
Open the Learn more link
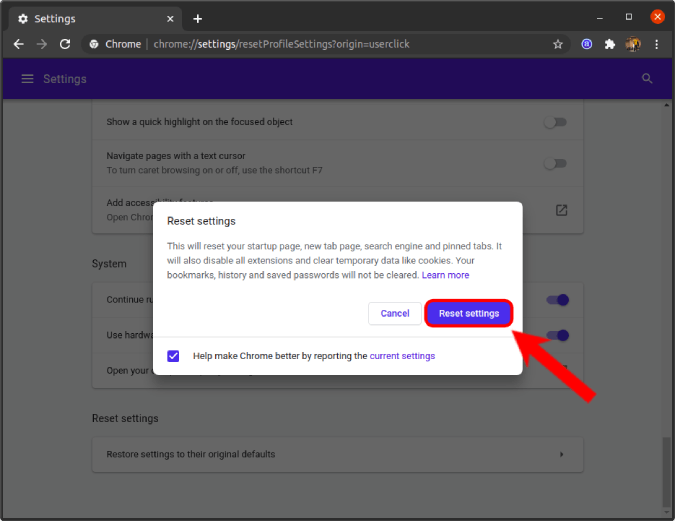[x=445, y=275]
